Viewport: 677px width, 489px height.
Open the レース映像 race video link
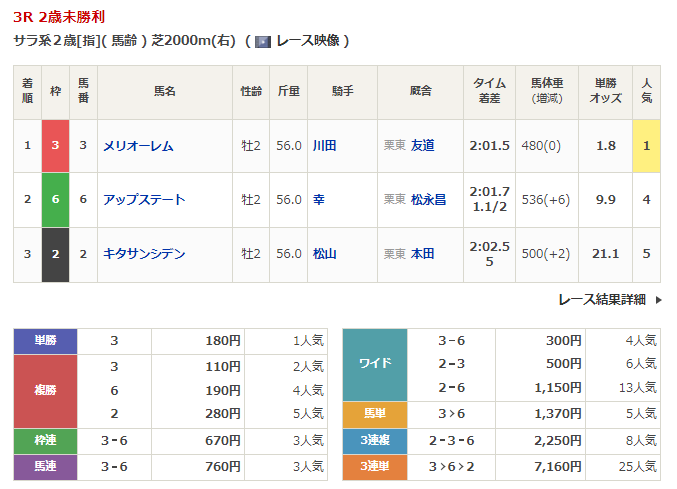point(310,41)
